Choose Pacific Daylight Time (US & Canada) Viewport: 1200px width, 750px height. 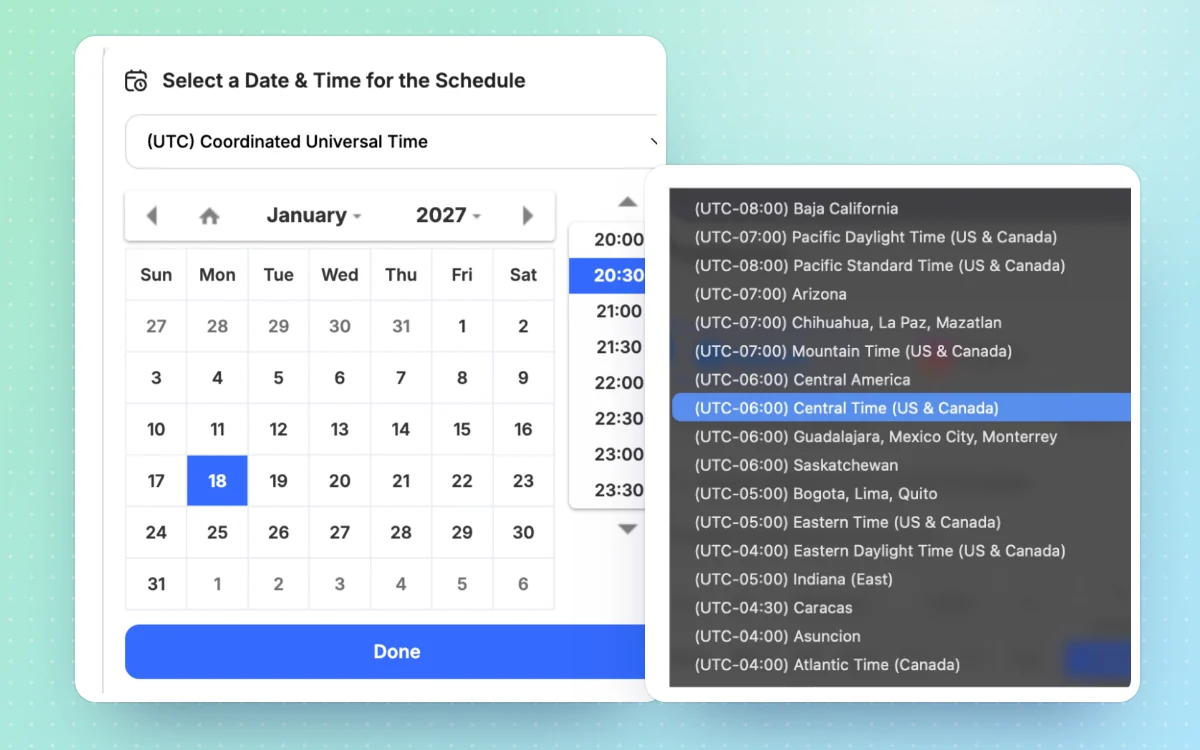(x=901, y=237)
